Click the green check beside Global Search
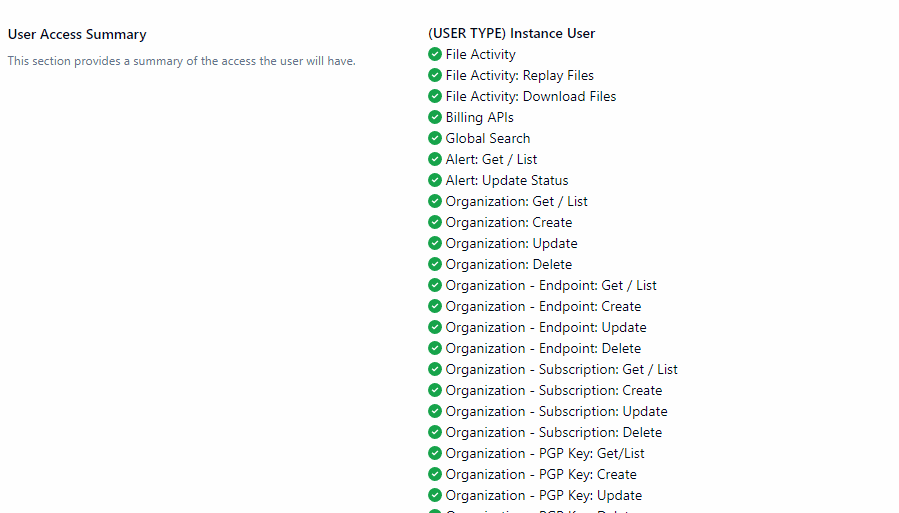Viewport: 899px width, 513px height. click(435, 138)
